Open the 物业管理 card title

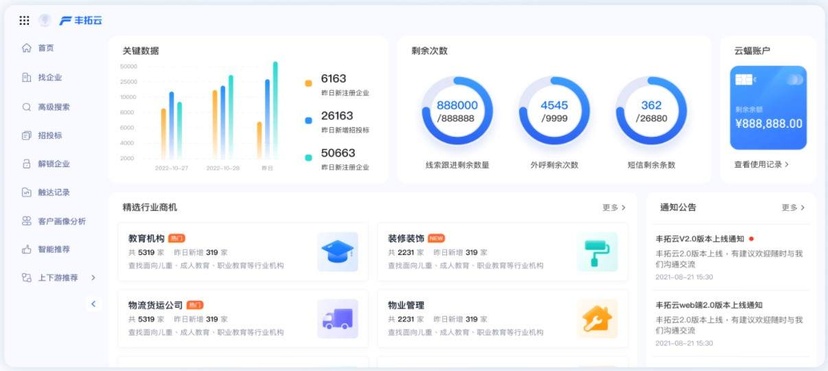click(406, 305)
